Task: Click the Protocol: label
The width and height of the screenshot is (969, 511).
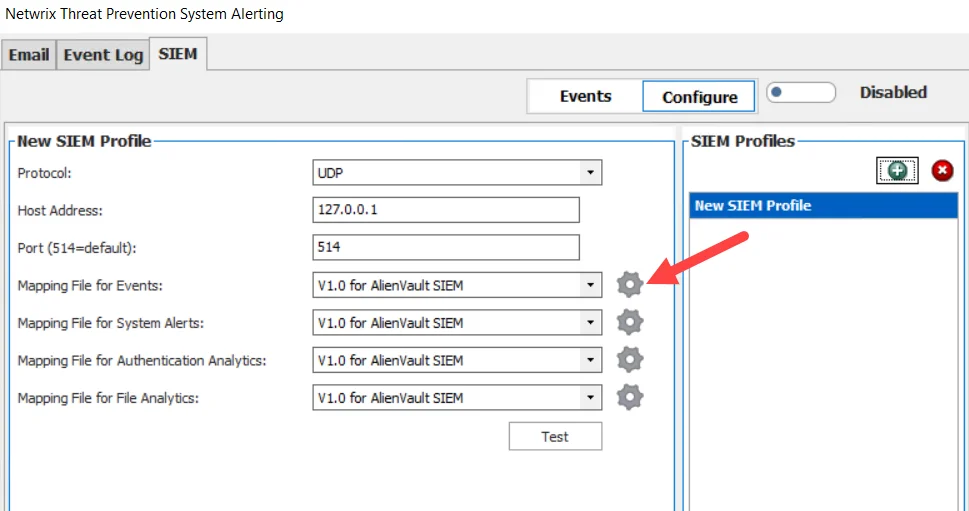Action: pos(44,174)
